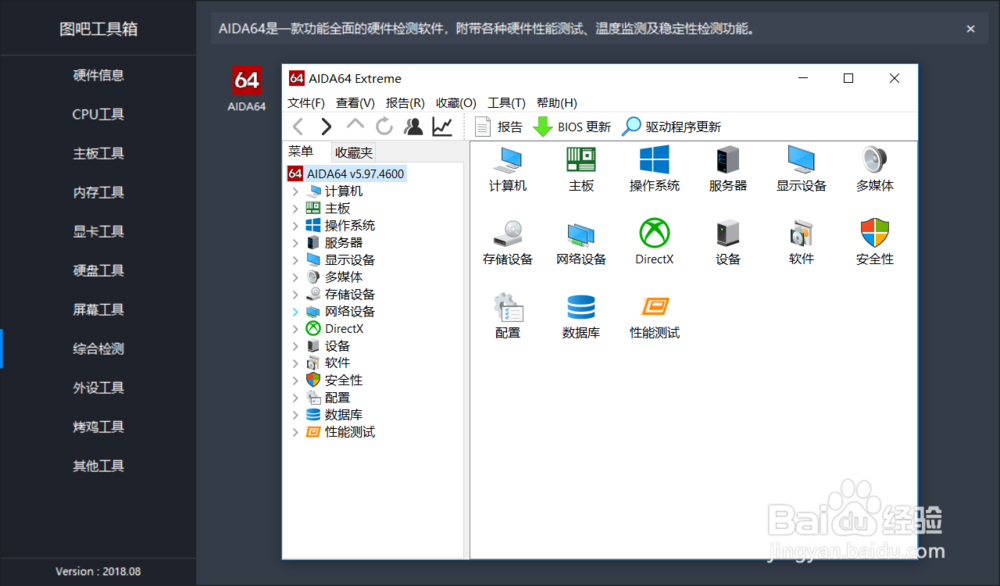Expand the 网络设备 tree node
1000x586 pixels.
coord(295,312)
